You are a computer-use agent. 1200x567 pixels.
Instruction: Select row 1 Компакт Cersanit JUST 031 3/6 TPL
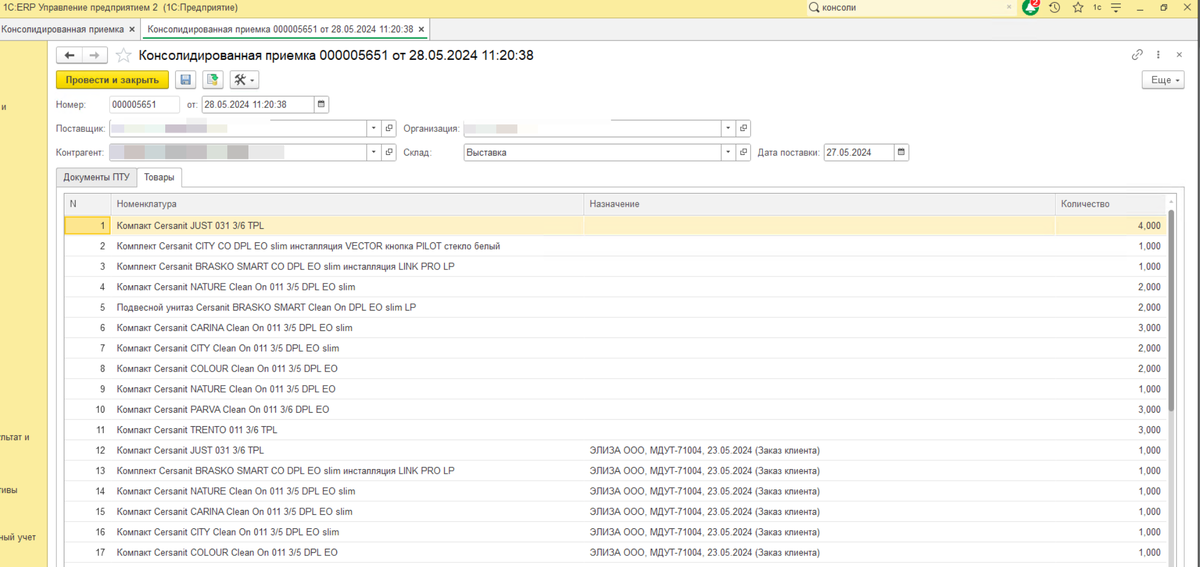click(x=615, y=226)
